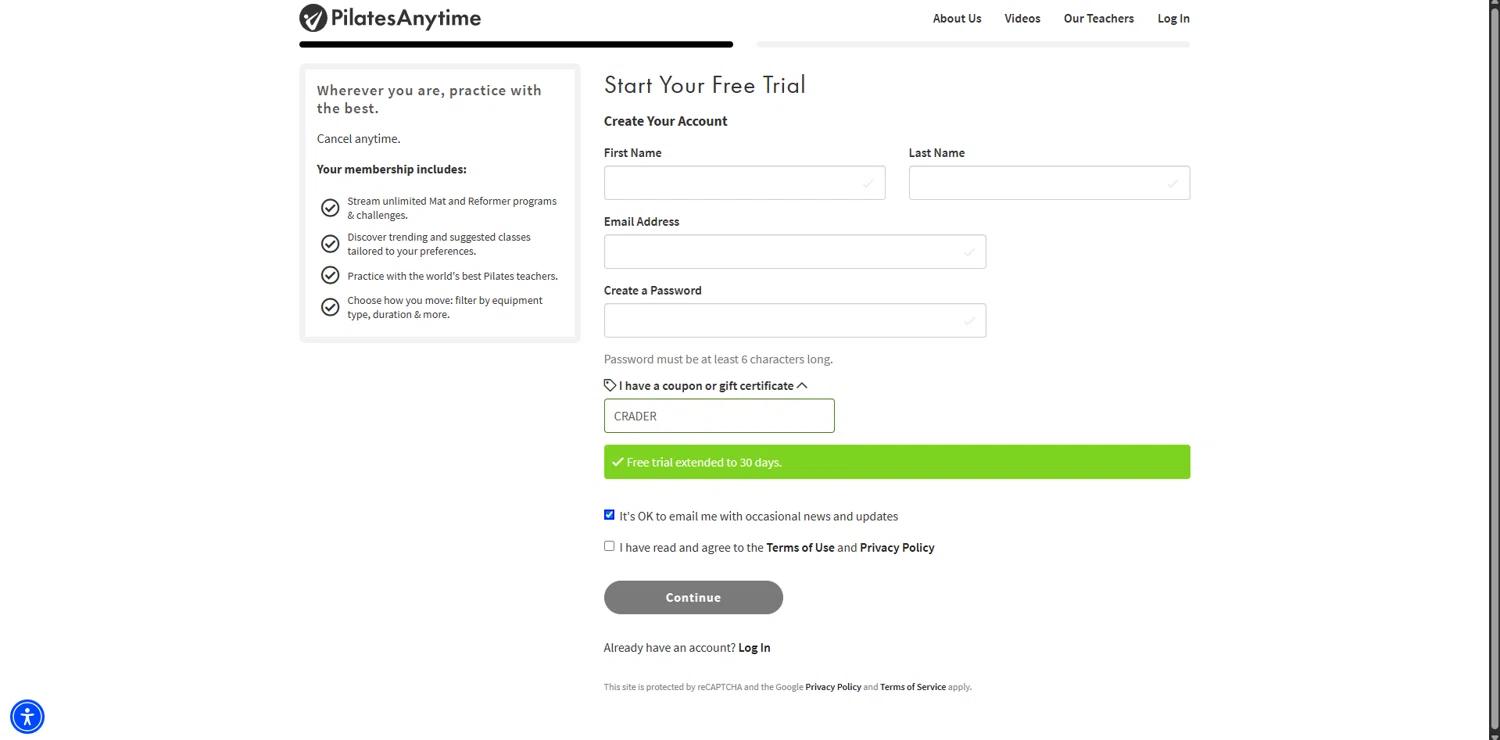Open Videos in the top navigation
This screenshot has width=1500, height=740.
click(x=1022, y=18)
